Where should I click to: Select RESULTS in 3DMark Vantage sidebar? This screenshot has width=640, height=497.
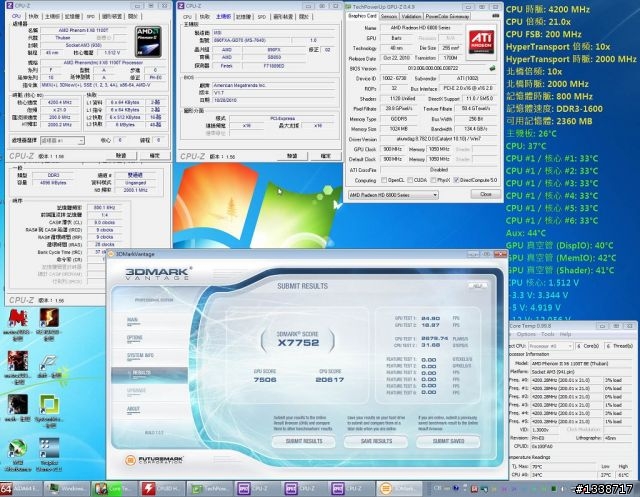(149, 374)
